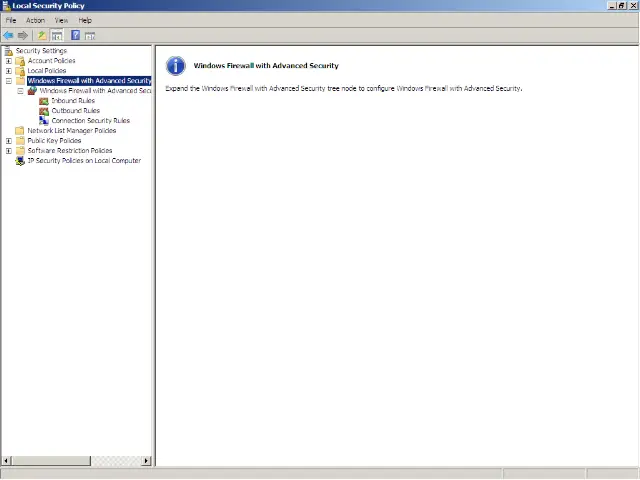Toggle the Show/Hide Action Pane icon

point(90,36)
